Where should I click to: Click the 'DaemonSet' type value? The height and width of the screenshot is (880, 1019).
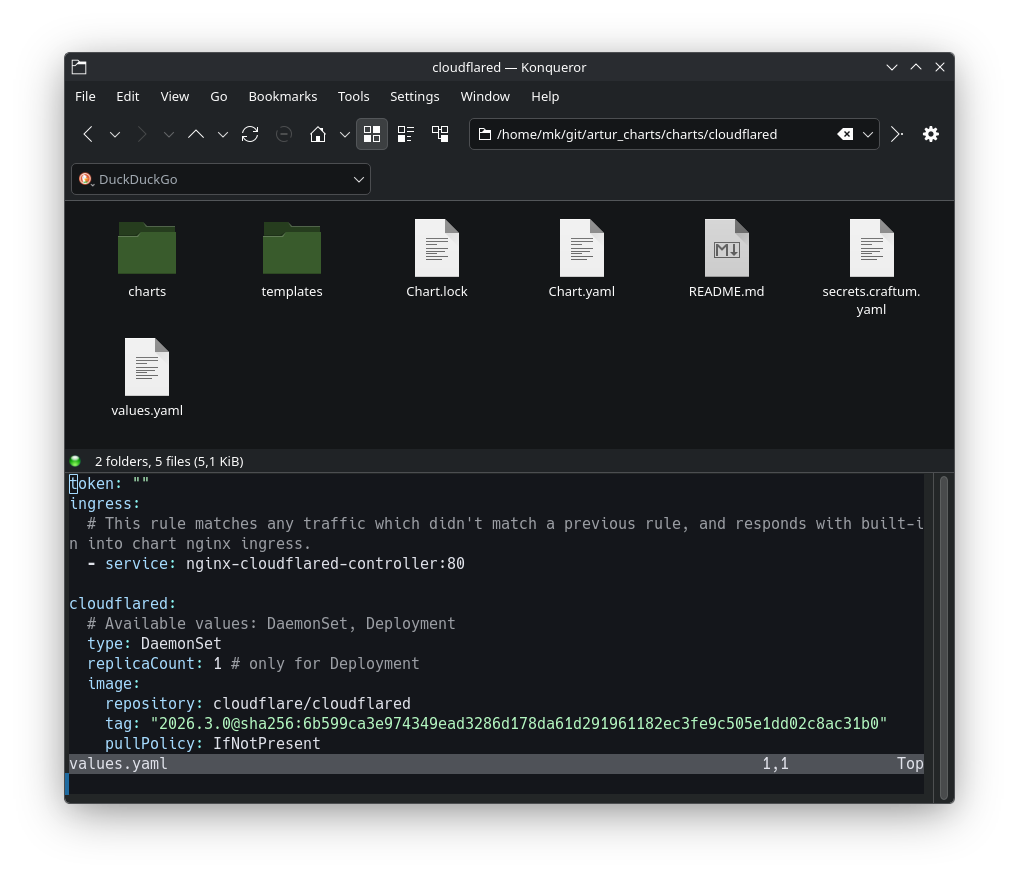pos(181,643)
